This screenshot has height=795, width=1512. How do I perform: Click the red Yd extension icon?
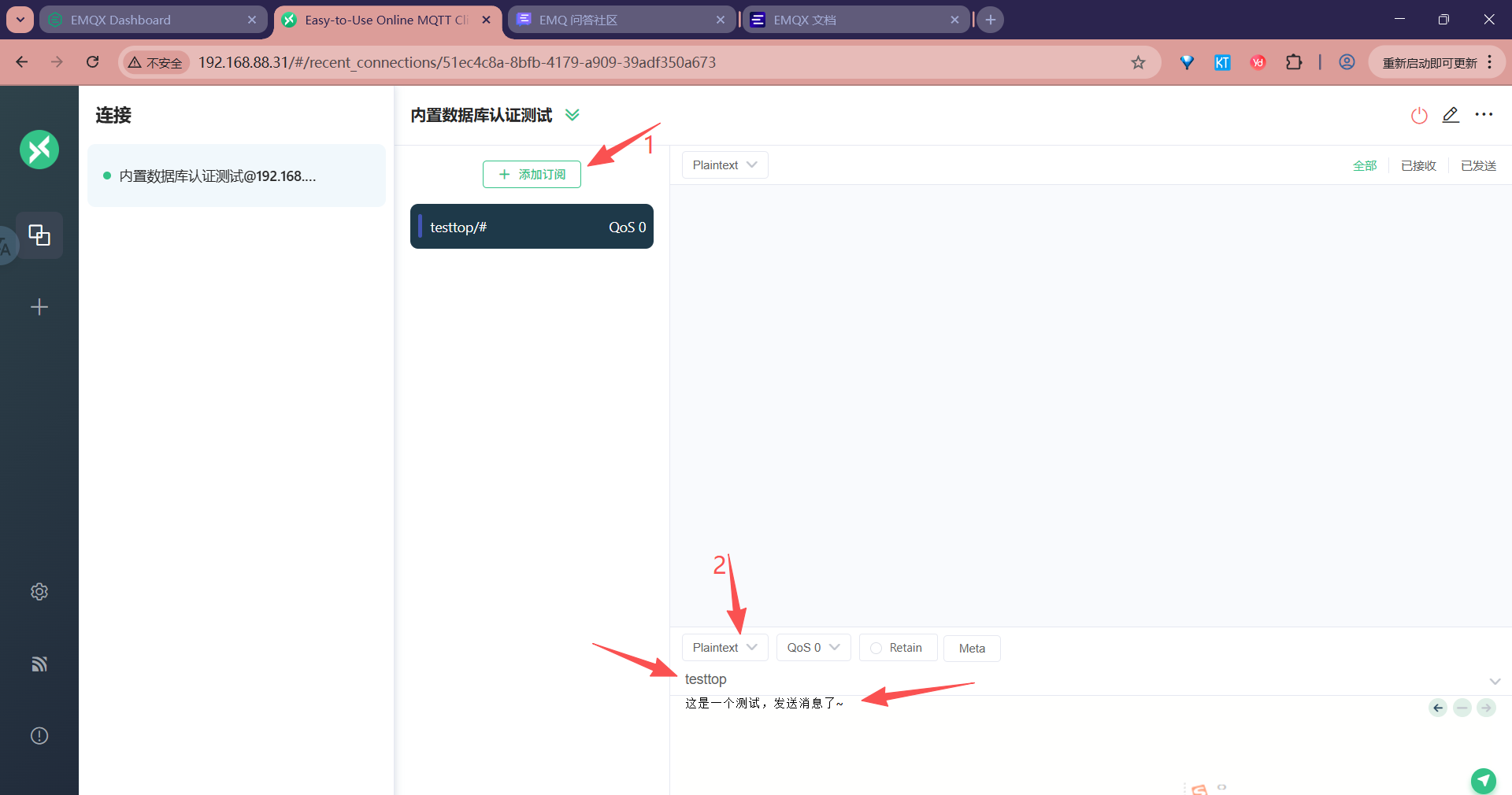pos(1258,62)
